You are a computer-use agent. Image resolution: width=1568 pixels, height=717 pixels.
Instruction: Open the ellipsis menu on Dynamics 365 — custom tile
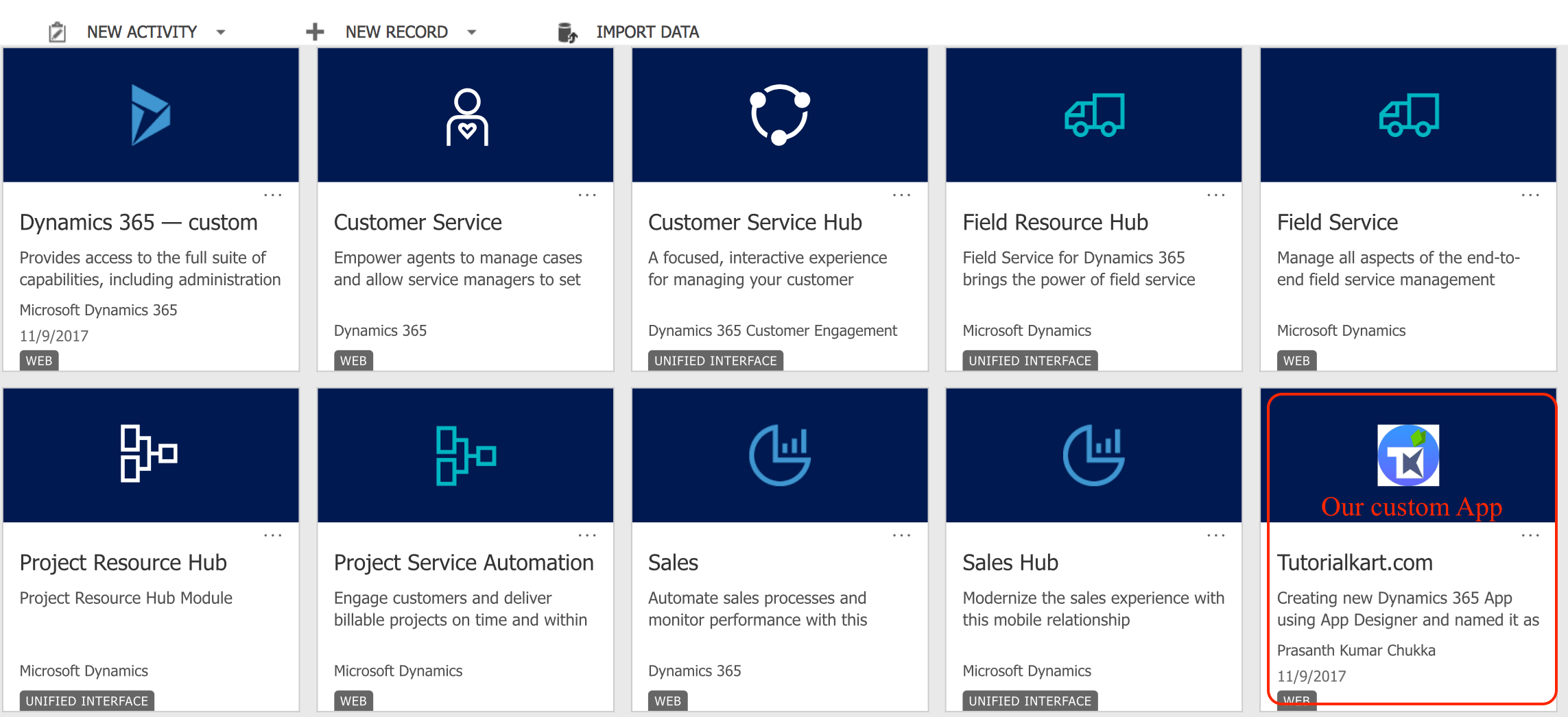point(272,195)
